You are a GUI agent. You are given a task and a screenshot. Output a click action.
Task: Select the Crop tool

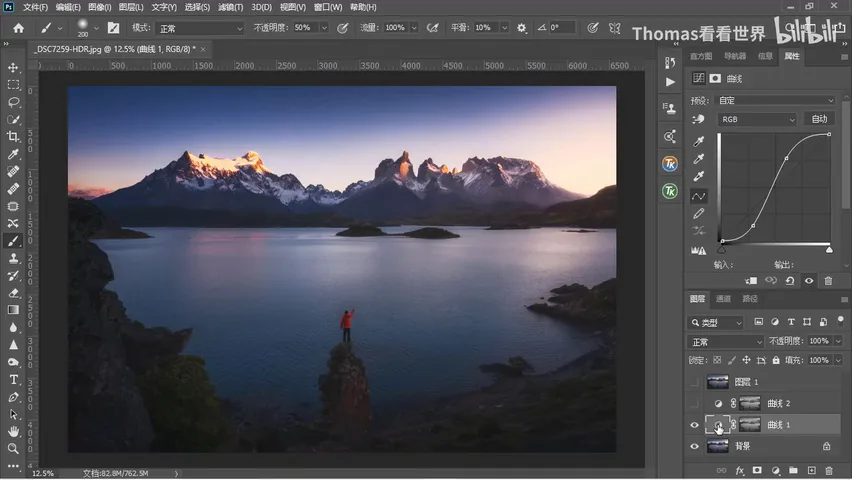[x=14, y=136]
